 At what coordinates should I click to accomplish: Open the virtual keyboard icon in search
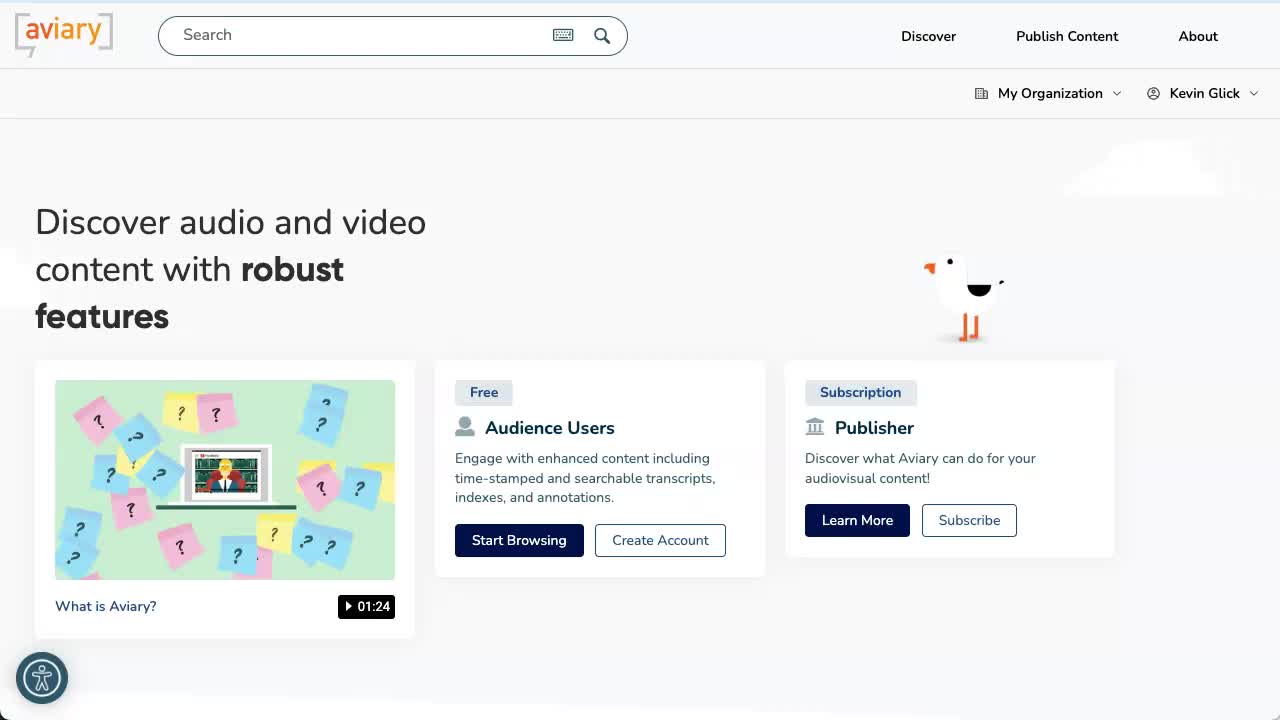point(563,35)
